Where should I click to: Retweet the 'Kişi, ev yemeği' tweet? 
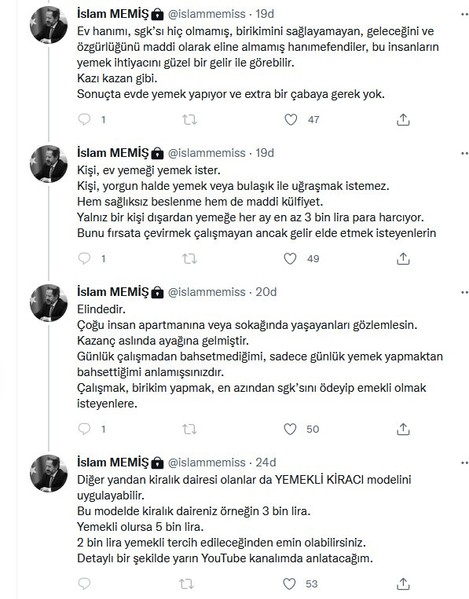tap(189, 259)
